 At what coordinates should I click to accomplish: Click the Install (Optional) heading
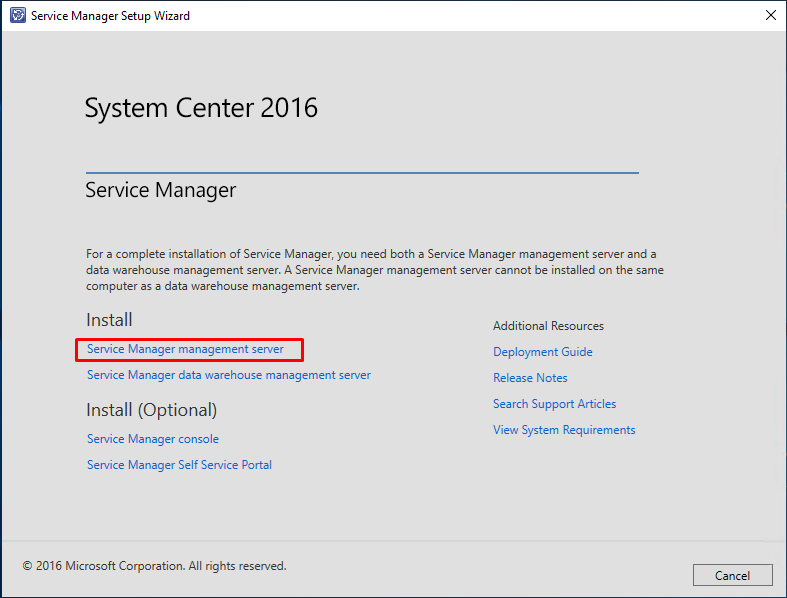[152, 410]
